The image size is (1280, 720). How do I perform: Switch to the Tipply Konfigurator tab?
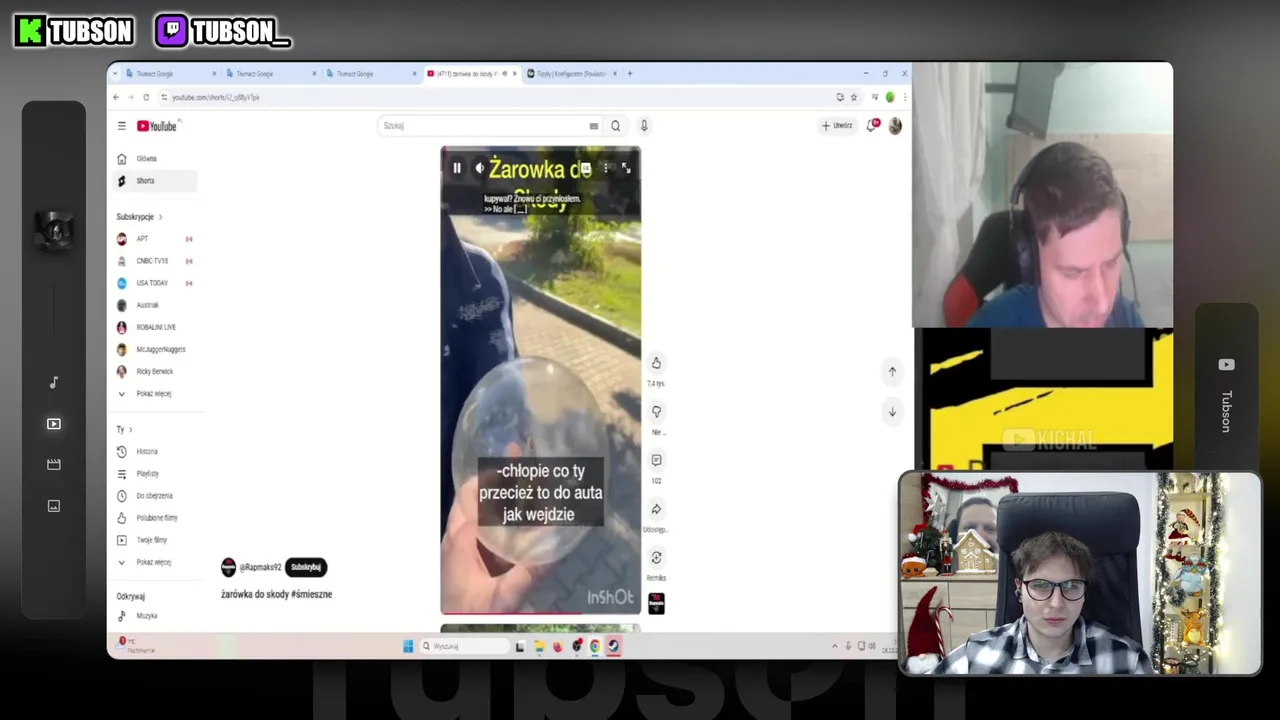click(x=570, y=74)
